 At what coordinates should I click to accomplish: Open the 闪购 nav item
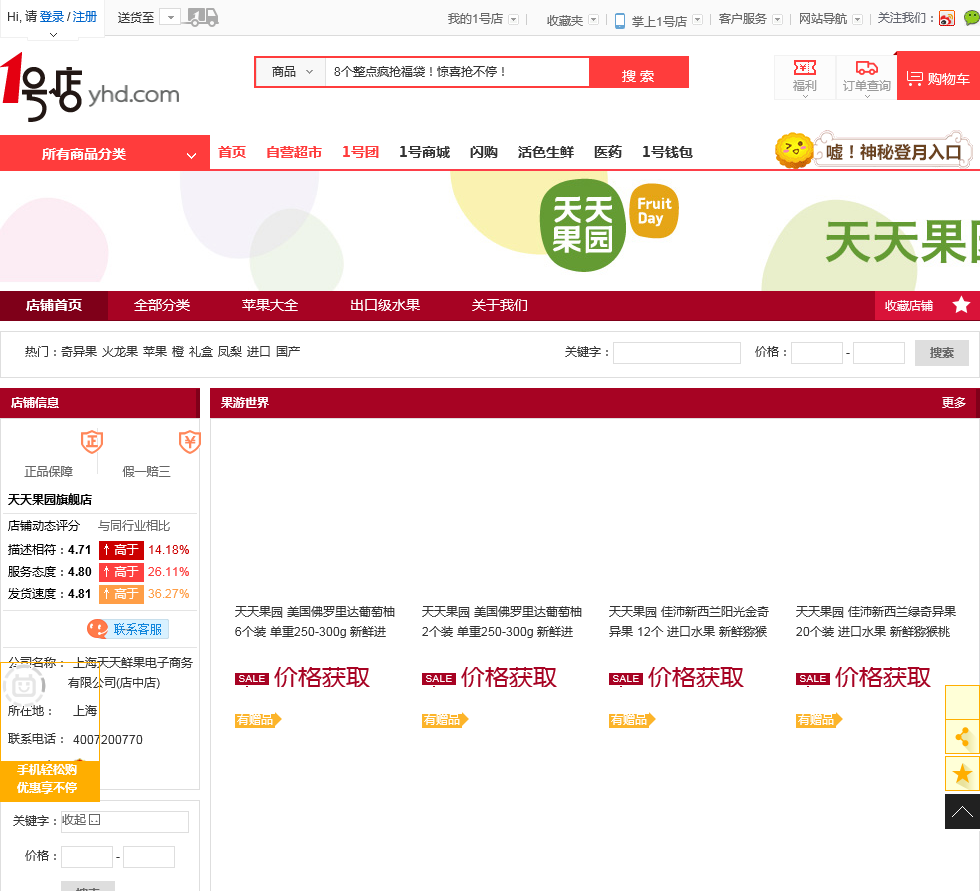tap(484, 152)
